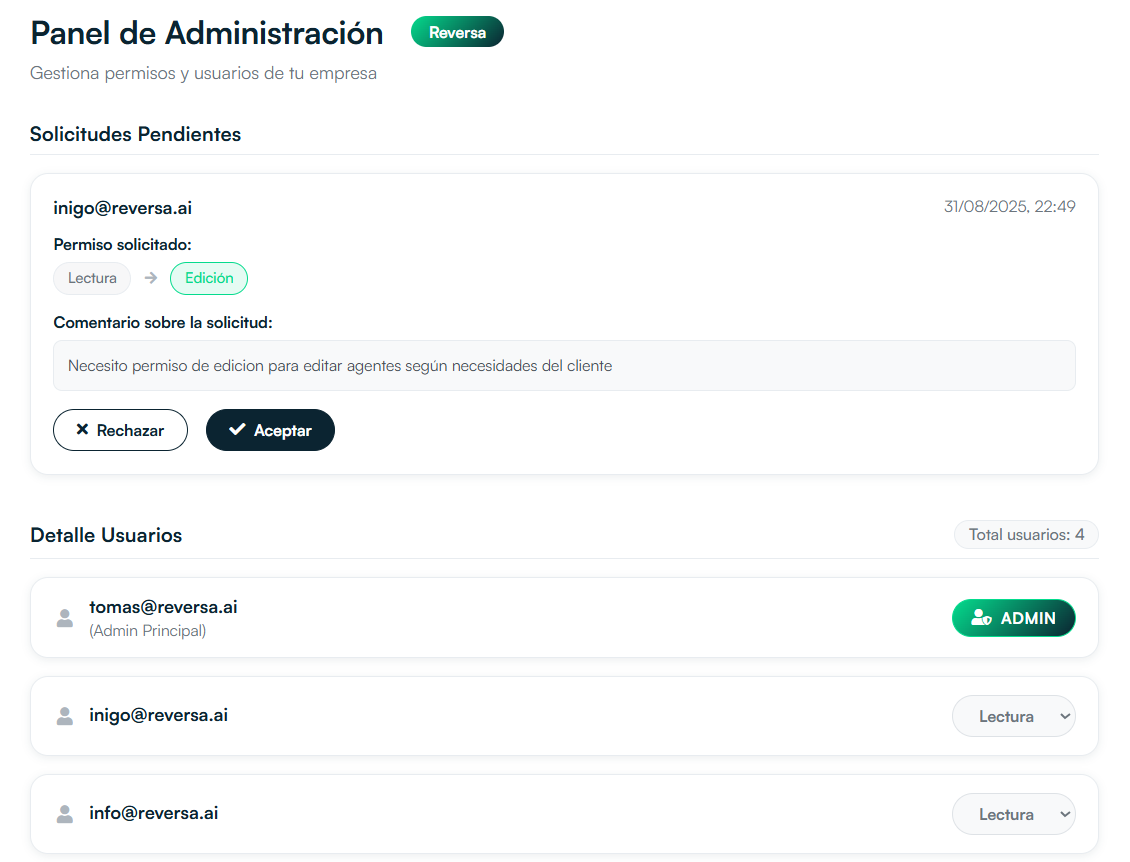Click the arrow icon between Lectura and Edición

151,278
